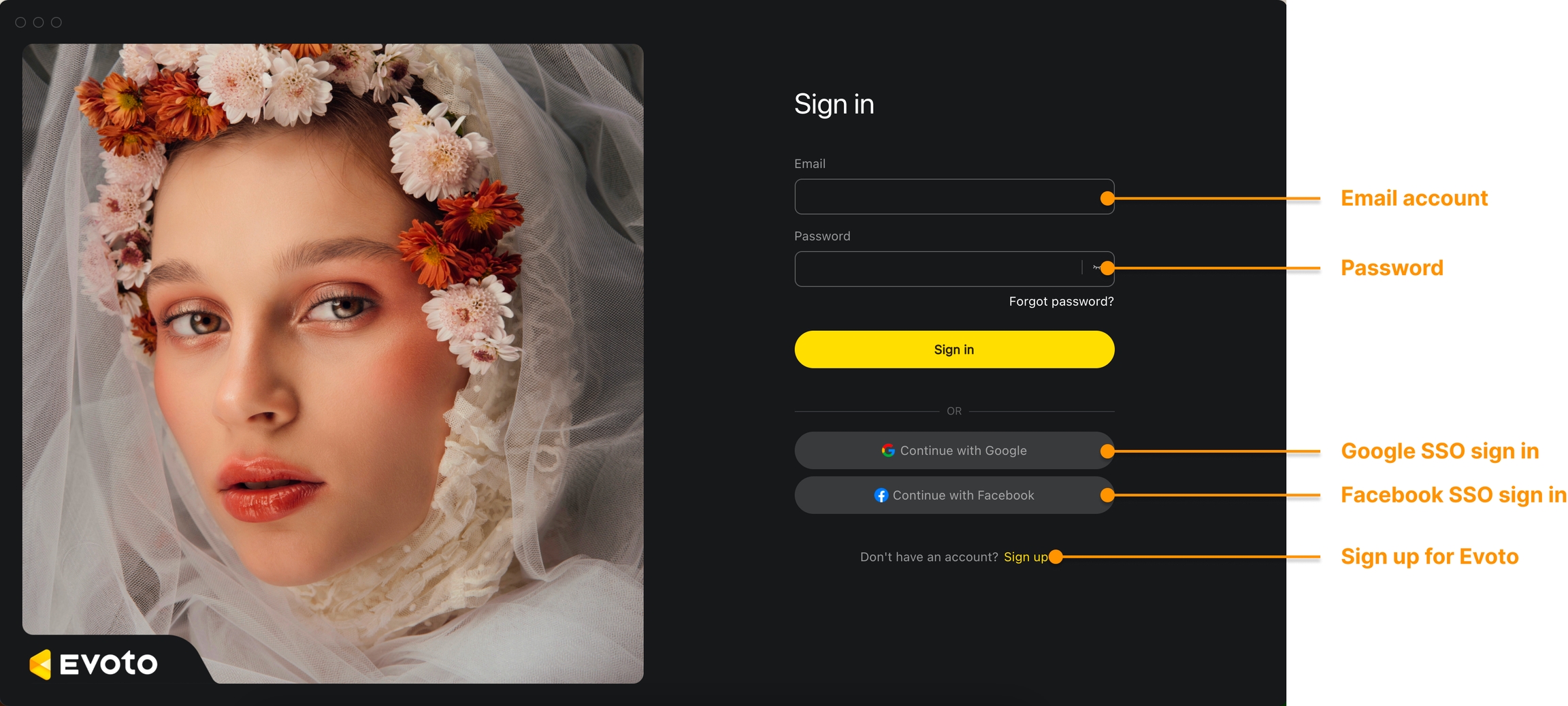Click the Google SSO sign in label

click(x=1439, y=451)
